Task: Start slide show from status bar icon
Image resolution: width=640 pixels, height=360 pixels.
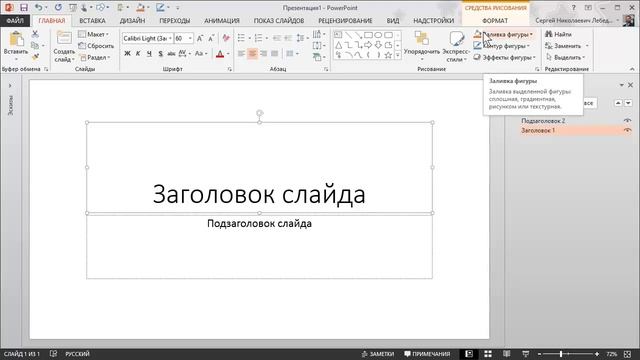Action: (x=526, y=354)
